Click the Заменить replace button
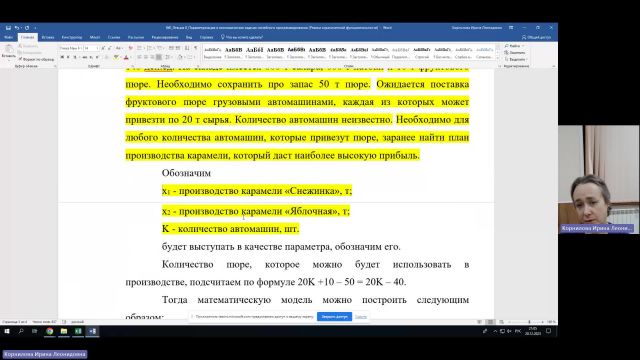Viewport: 640px width, 360px height. coord(515,53)
